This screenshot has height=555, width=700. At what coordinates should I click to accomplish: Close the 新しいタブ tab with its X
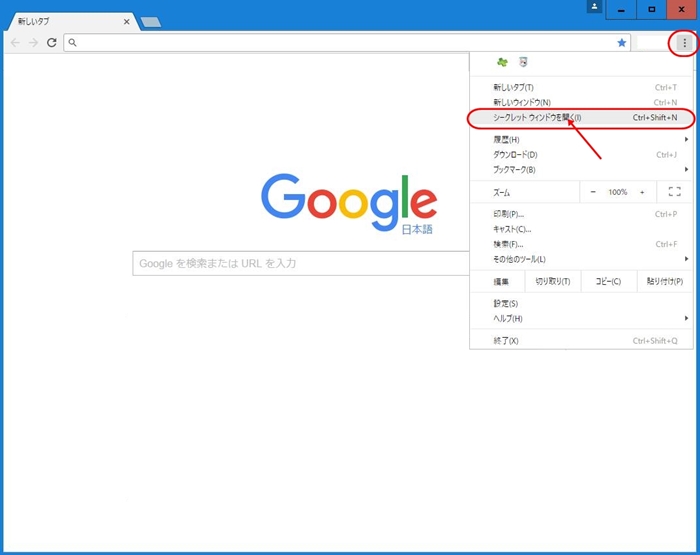point(127,21)
